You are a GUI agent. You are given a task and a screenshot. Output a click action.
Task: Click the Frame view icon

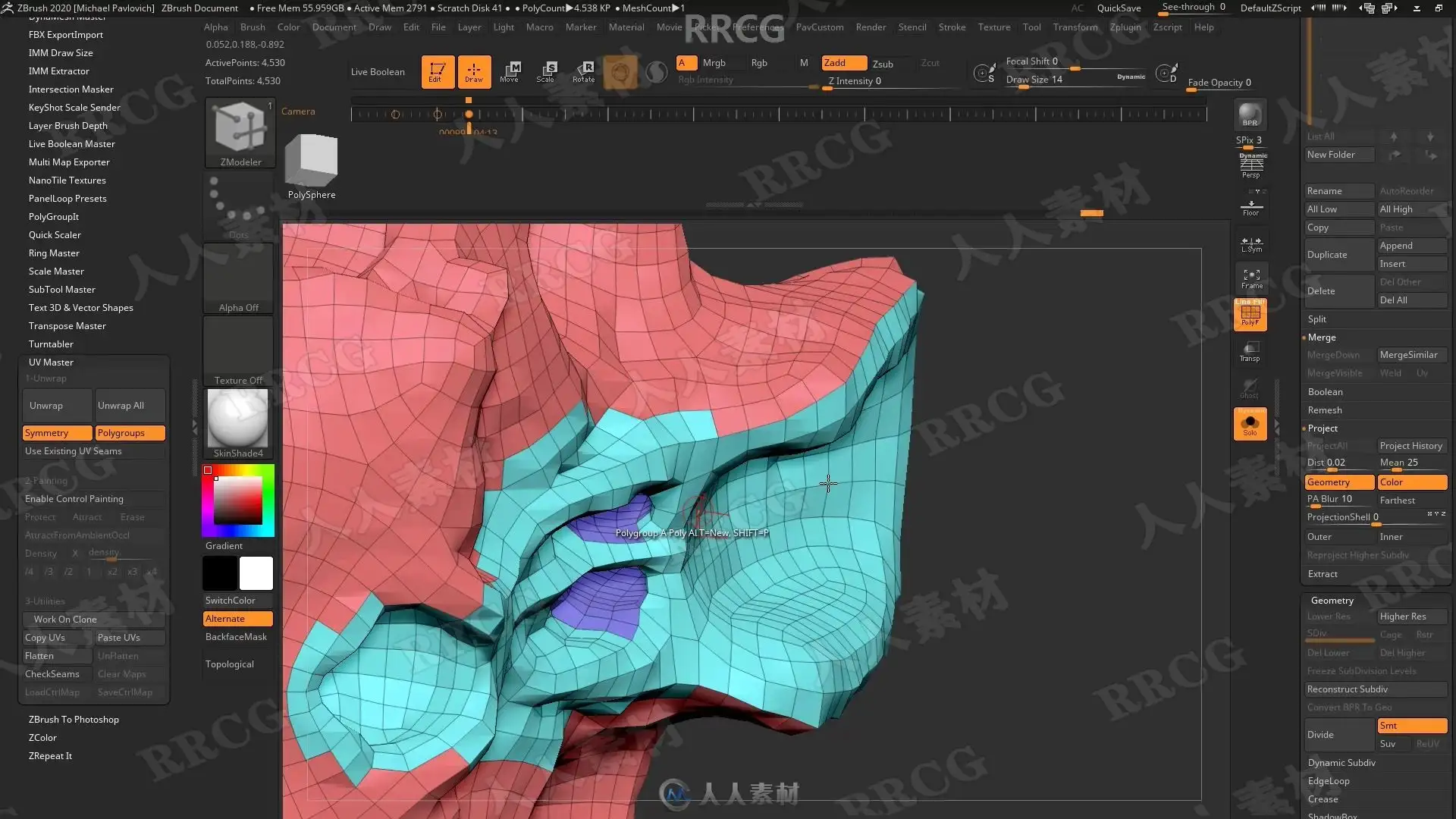pos(1251,278)
